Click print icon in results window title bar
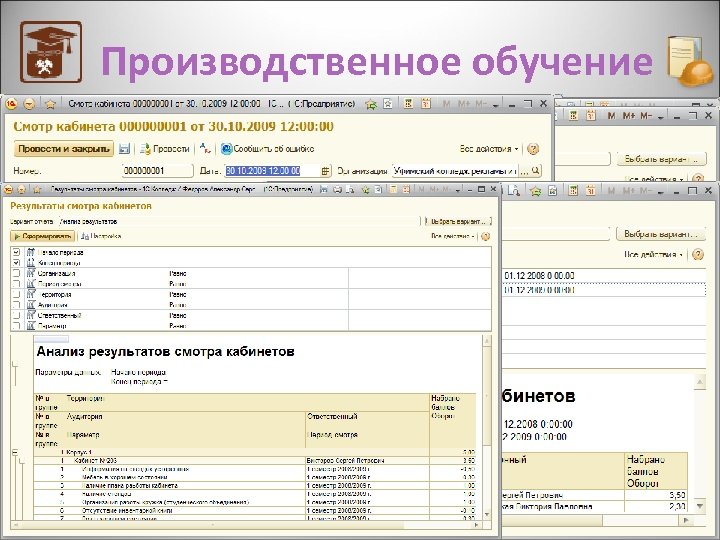Image resolution: width=720 pixels, height=540 pixels. (337, 189)
